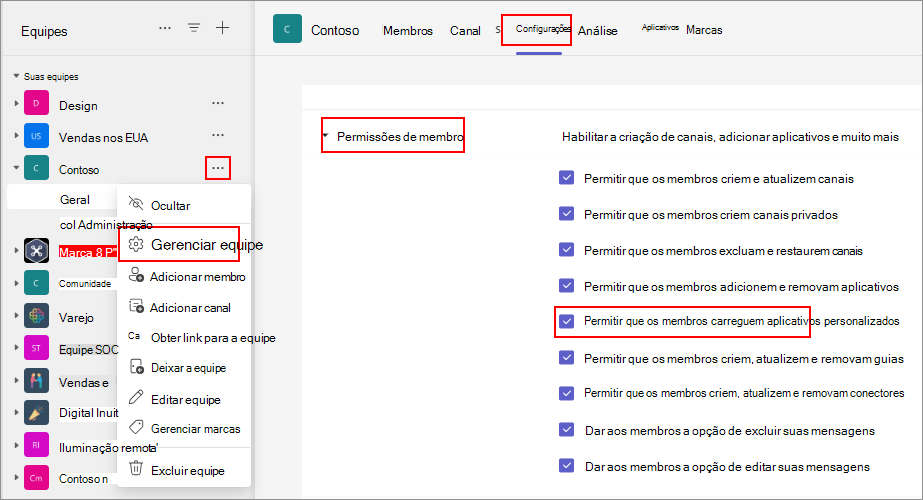Click the Varejo team avatar icon
923x500 pixels.
point(36,317)
